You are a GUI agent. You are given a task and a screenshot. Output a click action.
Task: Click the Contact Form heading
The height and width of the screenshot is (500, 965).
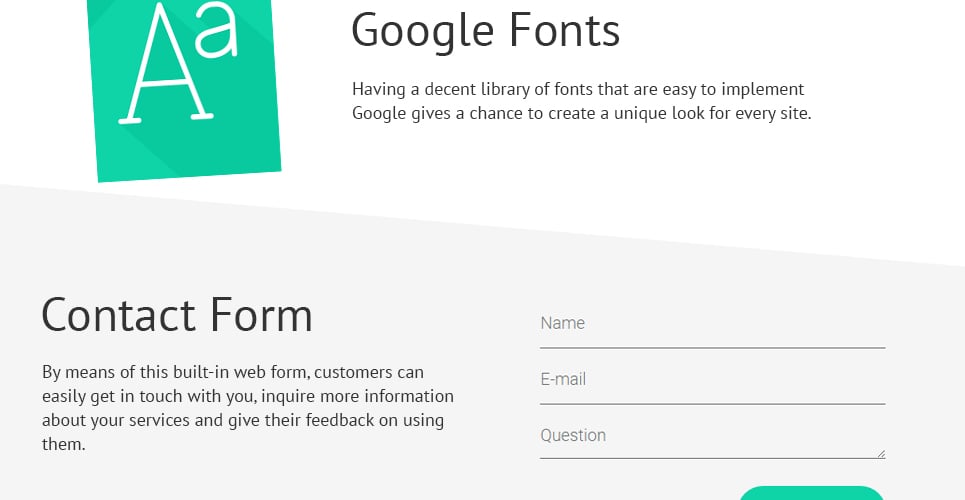coord(177,315)
